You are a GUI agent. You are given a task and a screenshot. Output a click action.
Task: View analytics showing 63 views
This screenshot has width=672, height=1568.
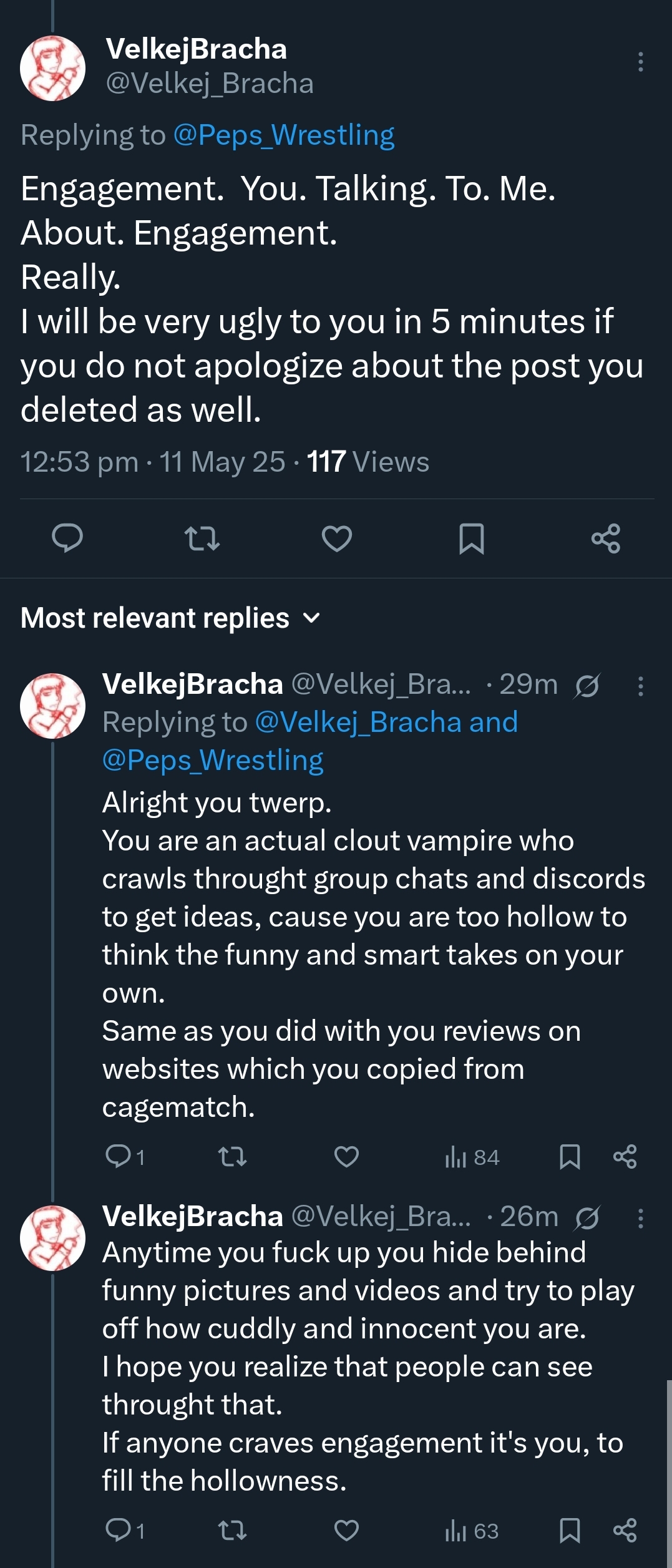tap(472, 1531)
